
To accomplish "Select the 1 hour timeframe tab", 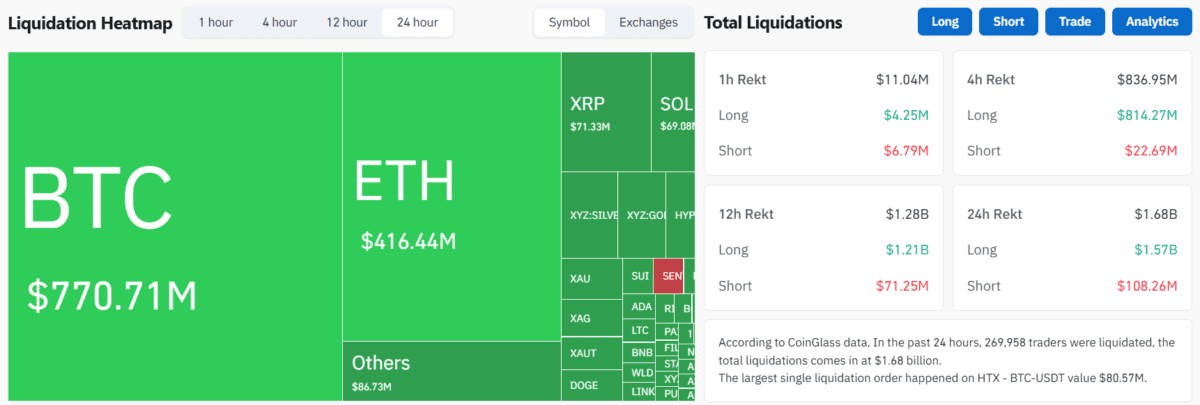I will (x=215, y=22).
